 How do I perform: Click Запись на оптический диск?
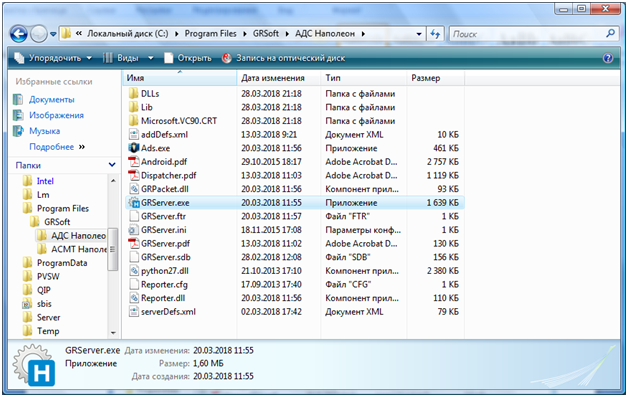click(x=284, y=58)
